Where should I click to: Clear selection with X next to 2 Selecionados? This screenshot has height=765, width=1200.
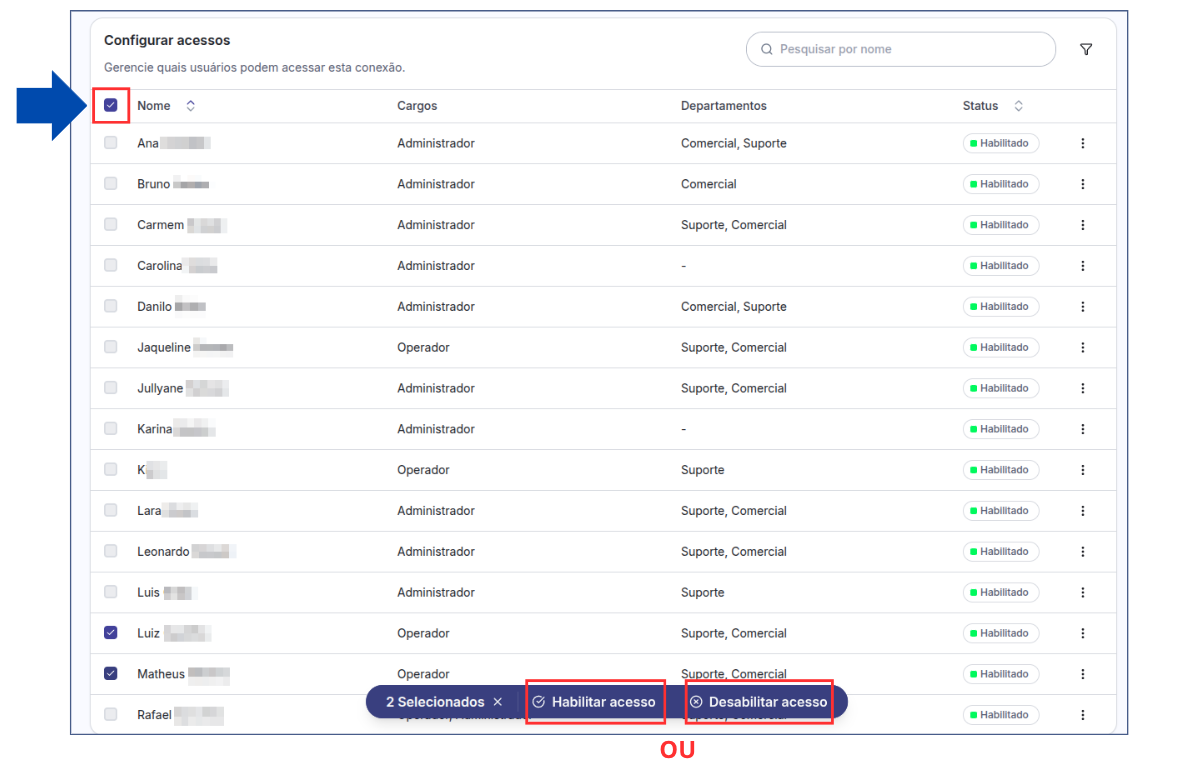(498, 702)
